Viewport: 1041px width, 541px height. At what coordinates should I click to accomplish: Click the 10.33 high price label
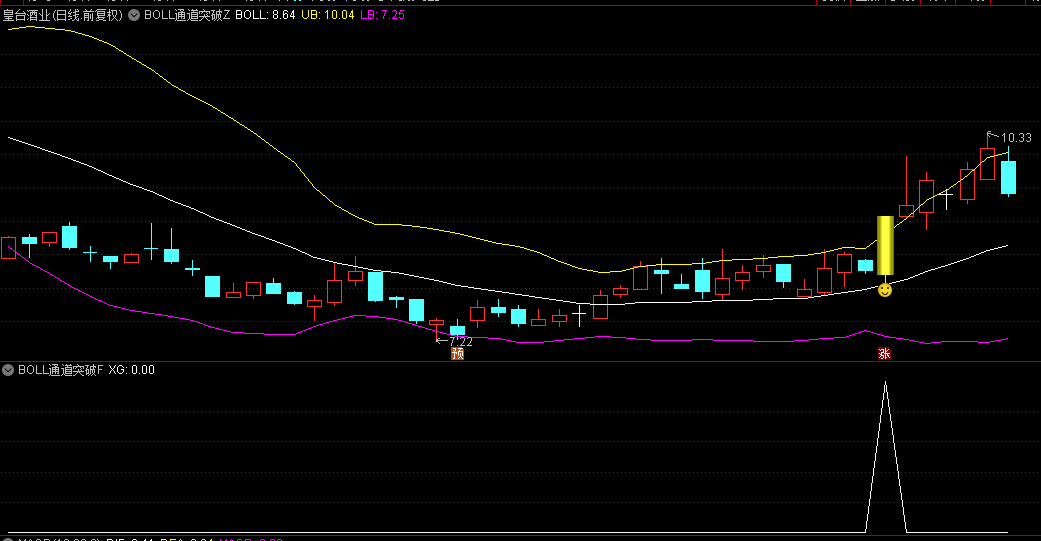pyautogui.click(x=1016, y=138)
